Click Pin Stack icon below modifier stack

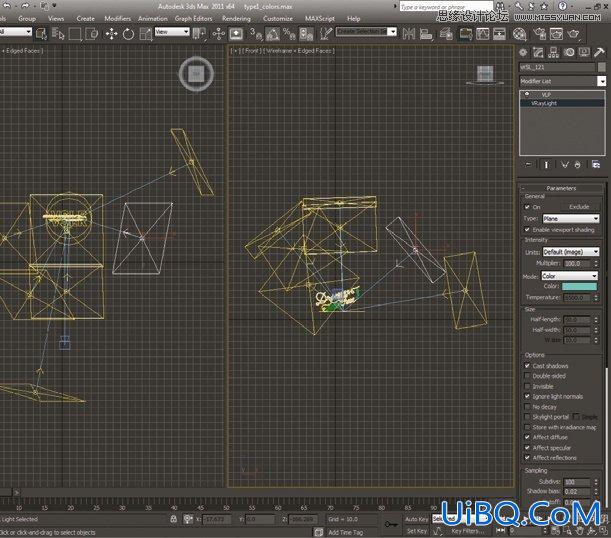[x=528, y=165]
